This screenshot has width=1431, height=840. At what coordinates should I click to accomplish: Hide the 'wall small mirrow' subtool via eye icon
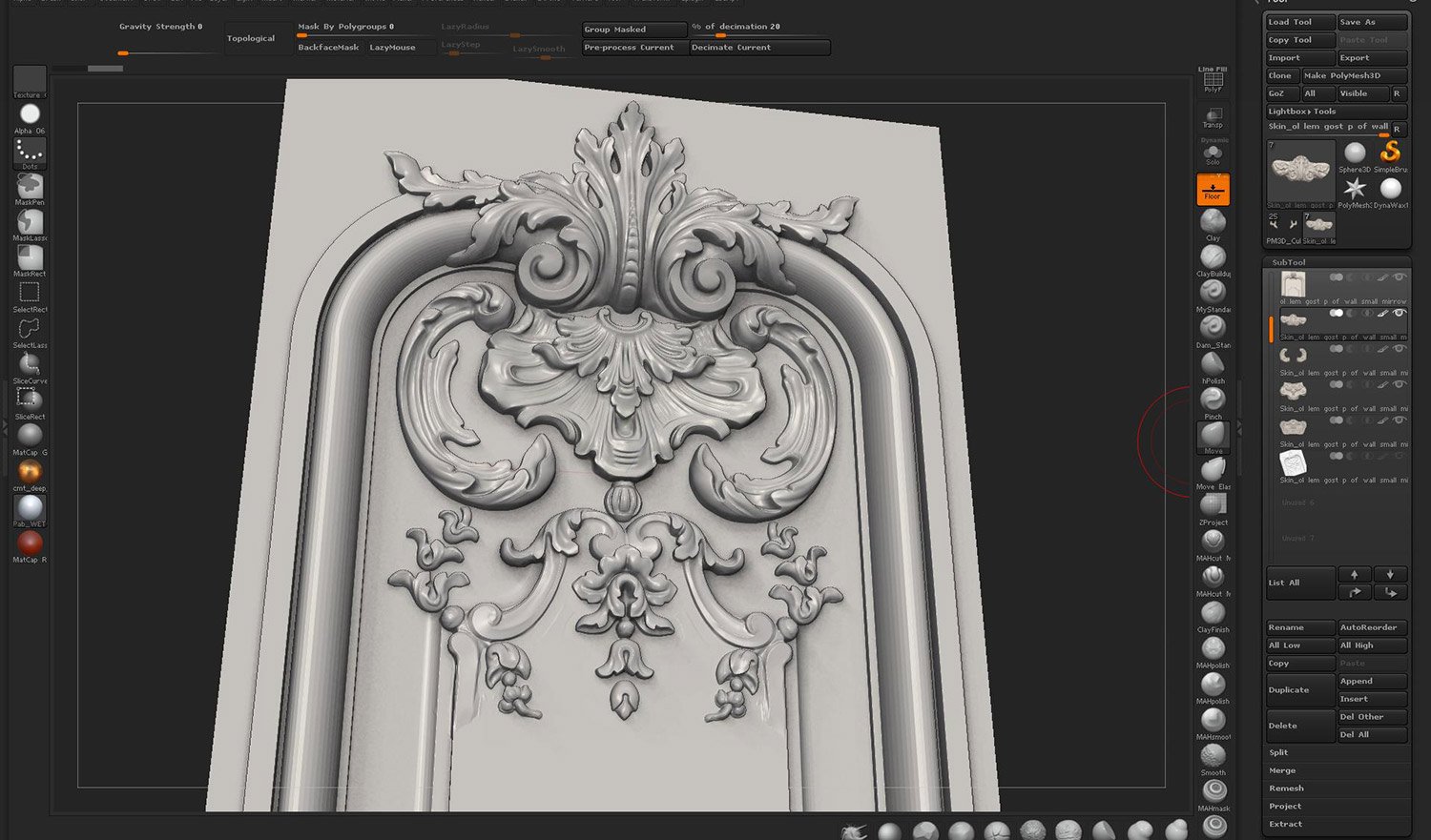pos(1399,277)
